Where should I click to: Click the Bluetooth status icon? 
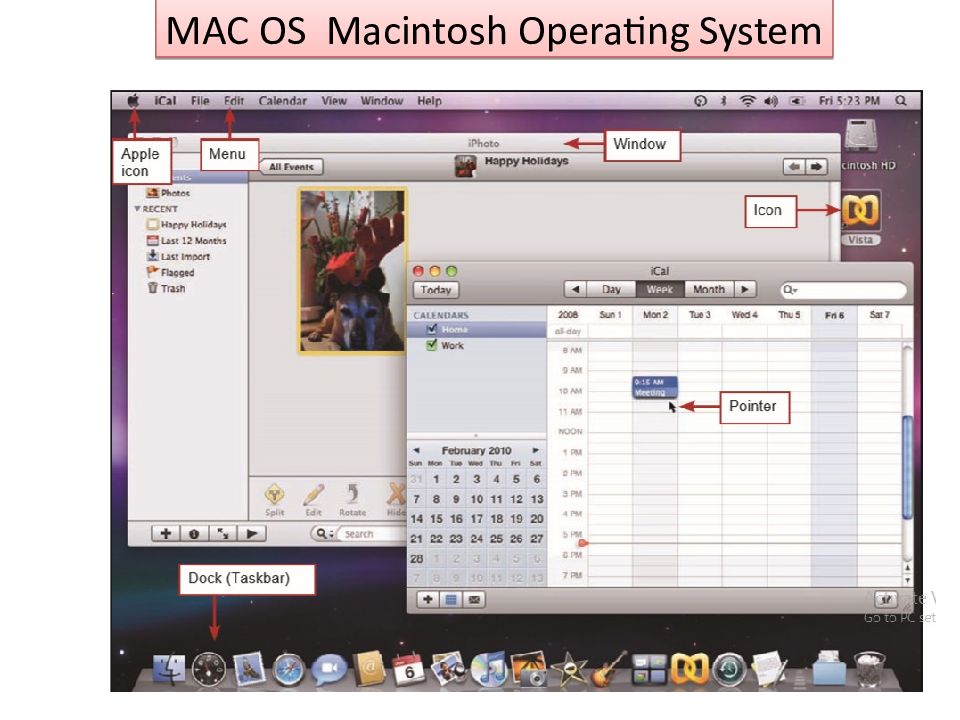point(724,101)
